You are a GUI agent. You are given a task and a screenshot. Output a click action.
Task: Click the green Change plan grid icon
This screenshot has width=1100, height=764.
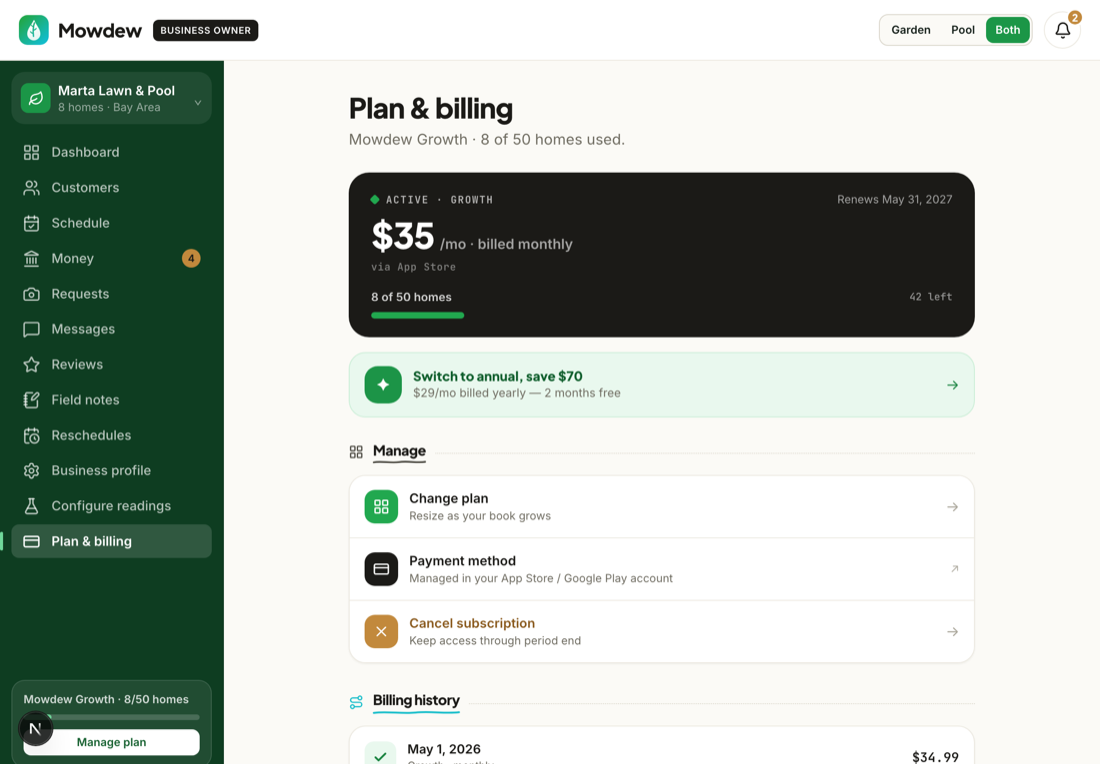(x=381, y=507)
